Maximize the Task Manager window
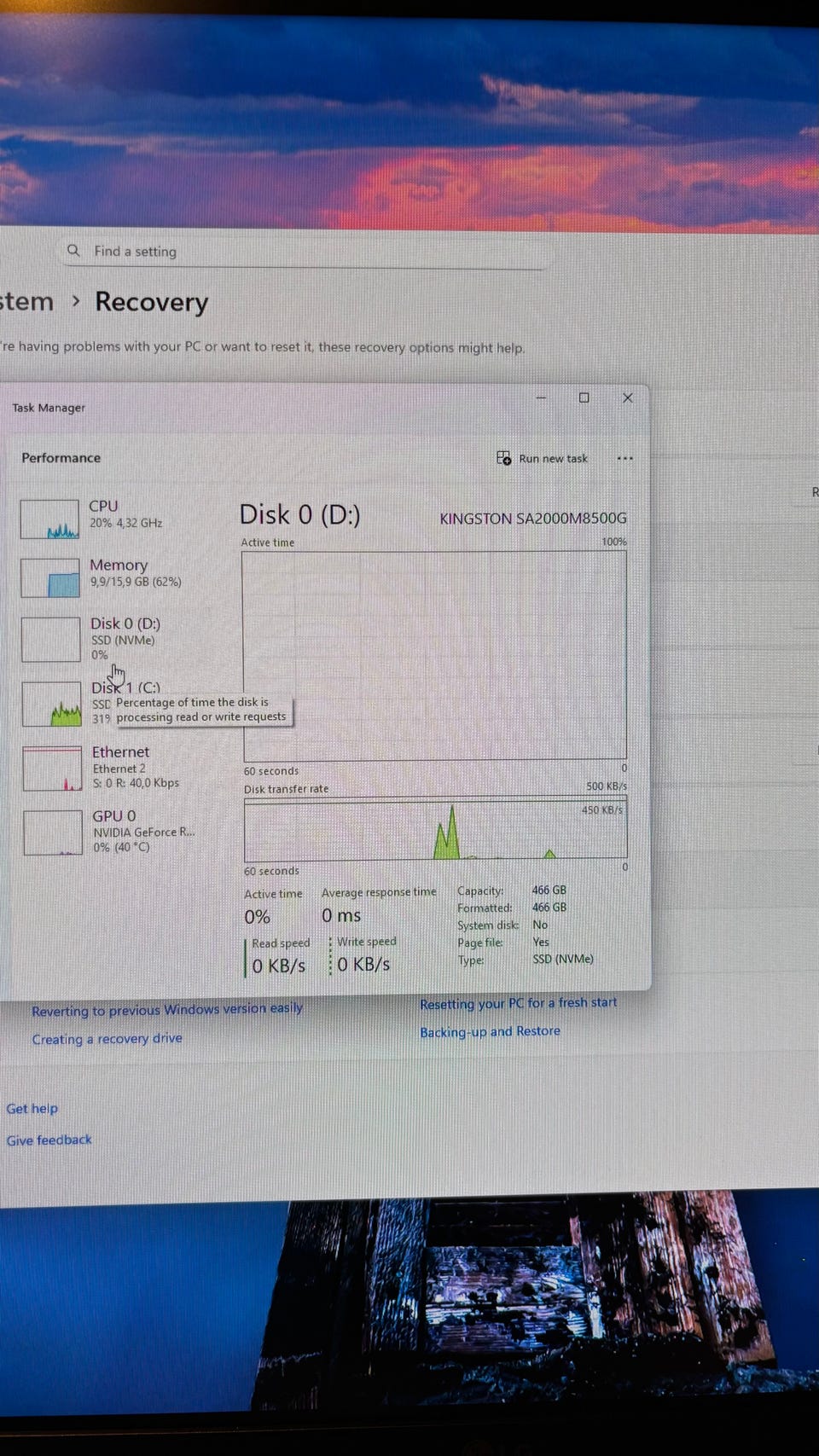This screenshot has height=1456, width=819. (x=584, y=397)
